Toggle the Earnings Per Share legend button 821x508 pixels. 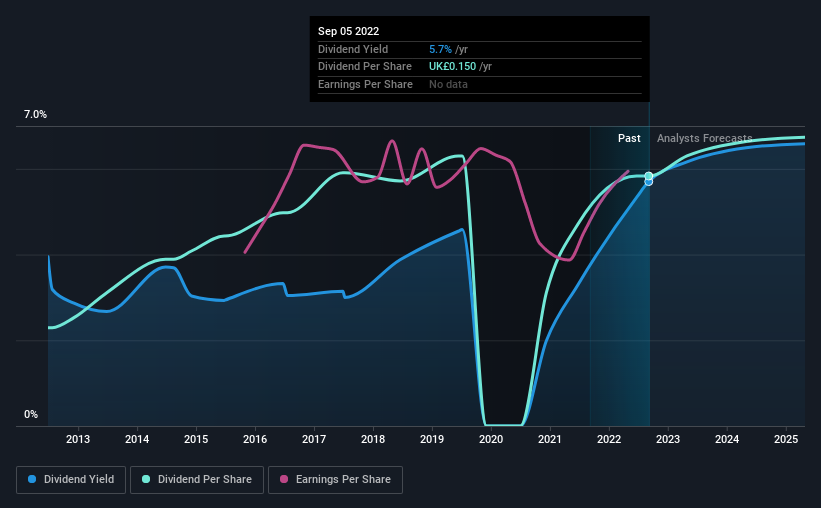(336, 480)
